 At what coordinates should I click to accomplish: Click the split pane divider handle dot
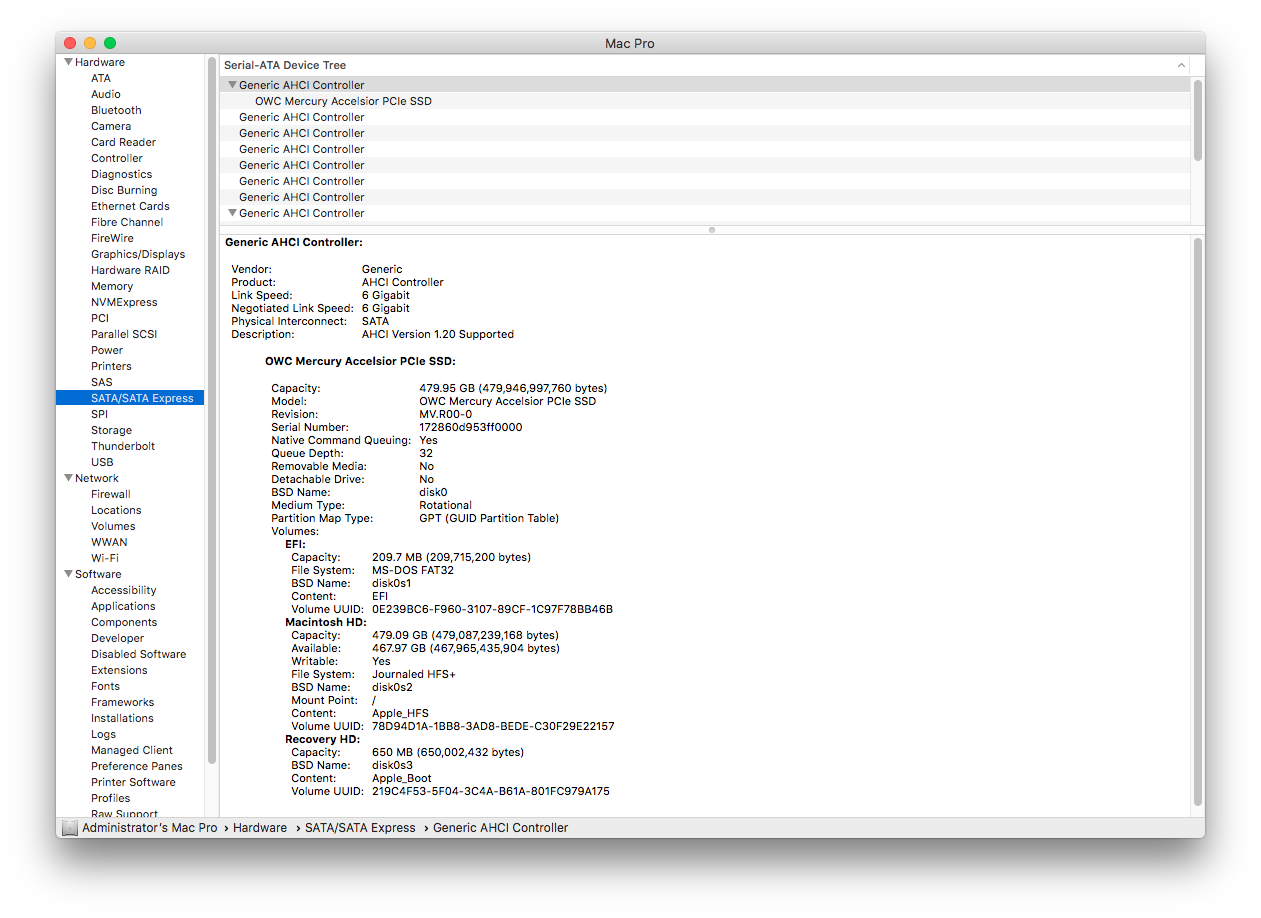coord(712,230)
